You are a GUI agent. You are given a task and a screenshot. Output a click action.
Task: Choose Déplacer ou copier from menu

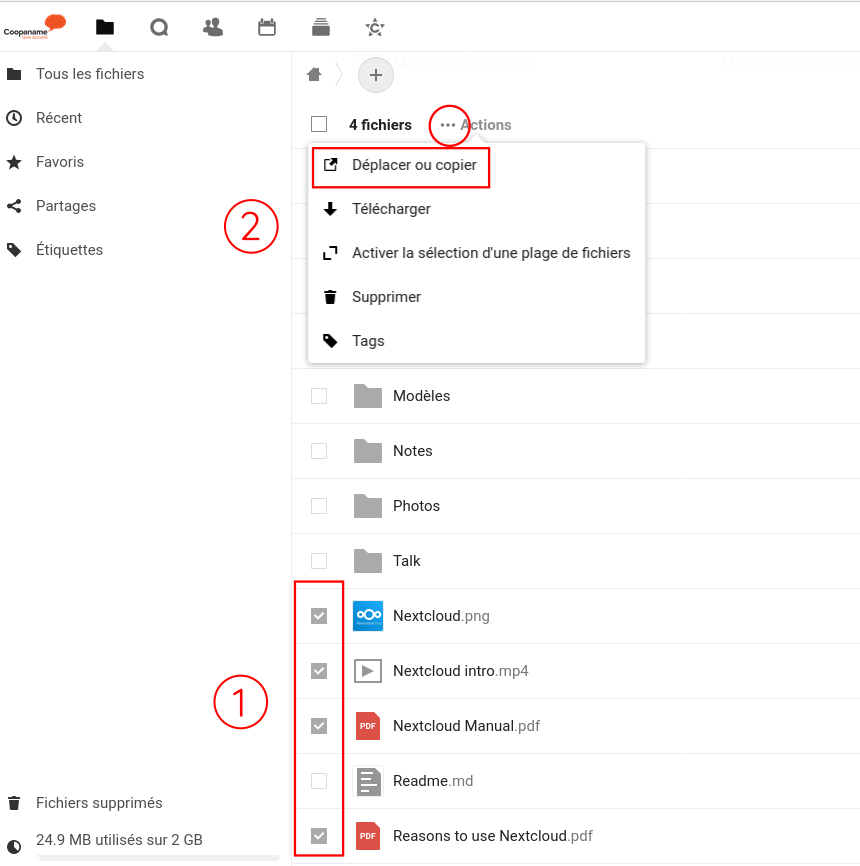[414, 165]
